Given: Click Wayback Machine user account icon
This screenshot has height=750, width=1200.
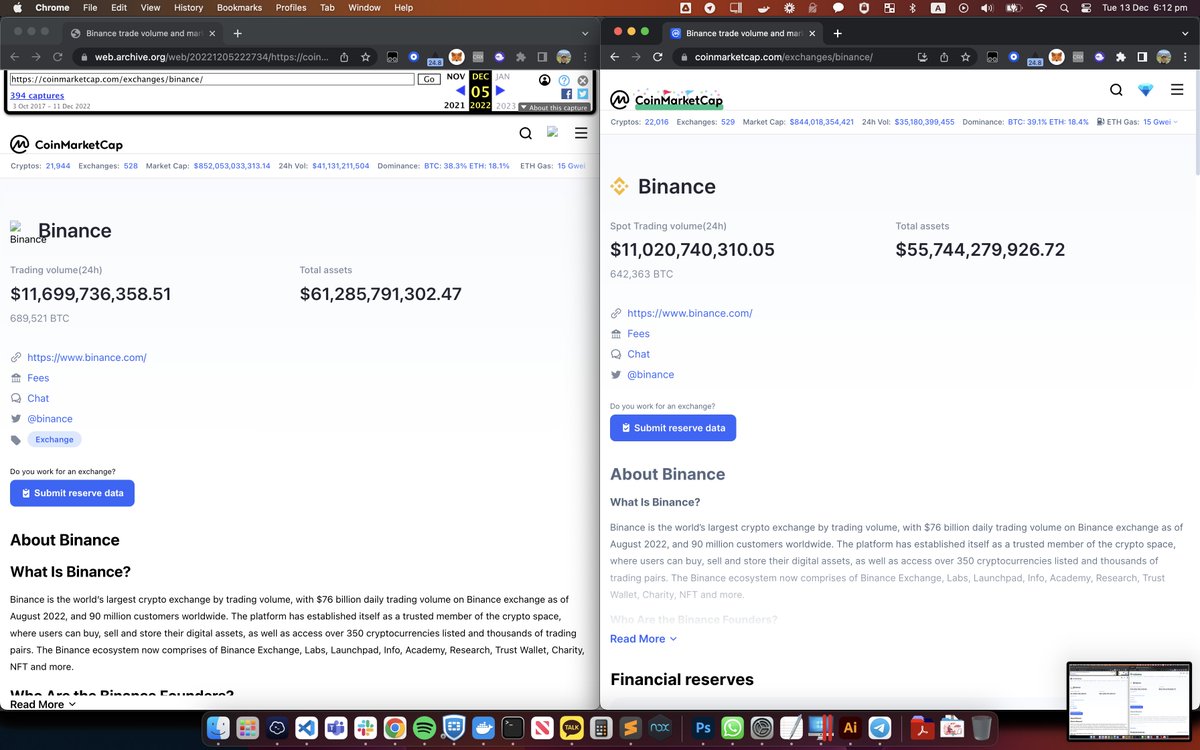Looking at the screenshot, I should click(x=544, y=80).
